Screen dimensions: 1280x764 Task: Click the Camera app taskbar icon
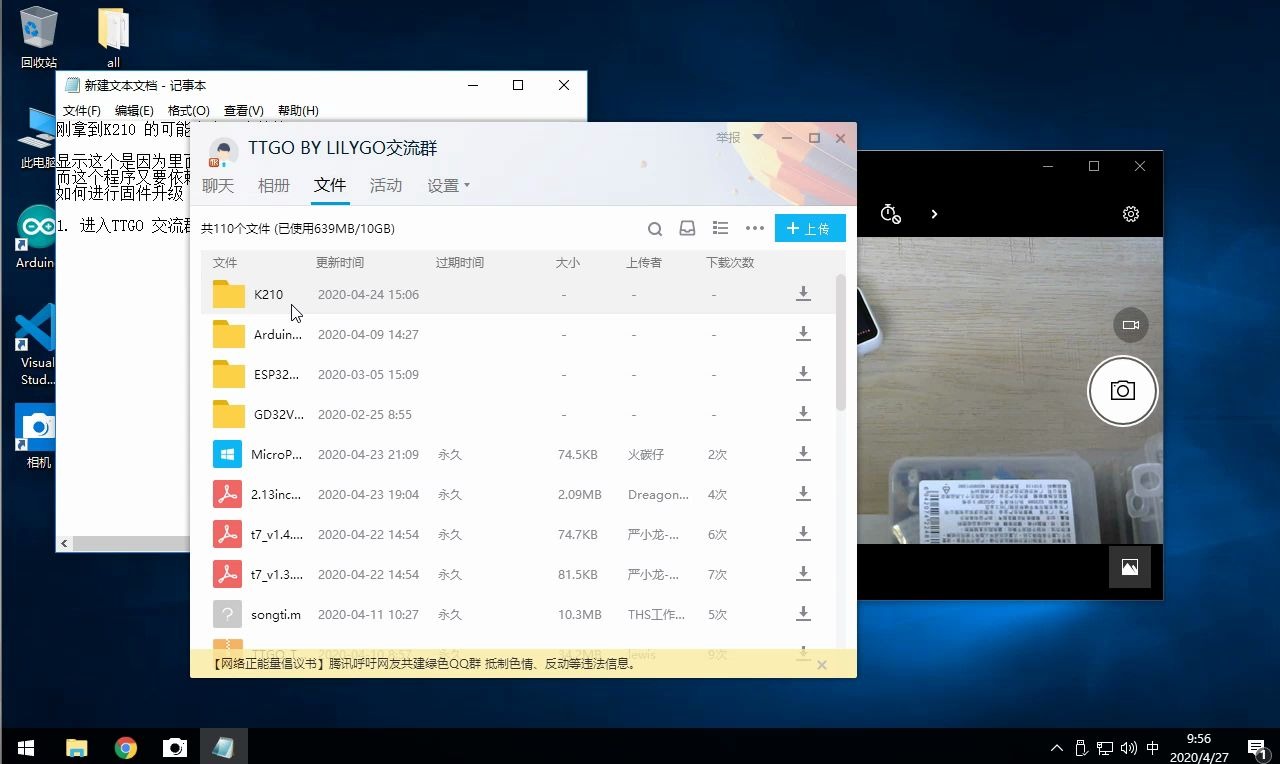175,747
